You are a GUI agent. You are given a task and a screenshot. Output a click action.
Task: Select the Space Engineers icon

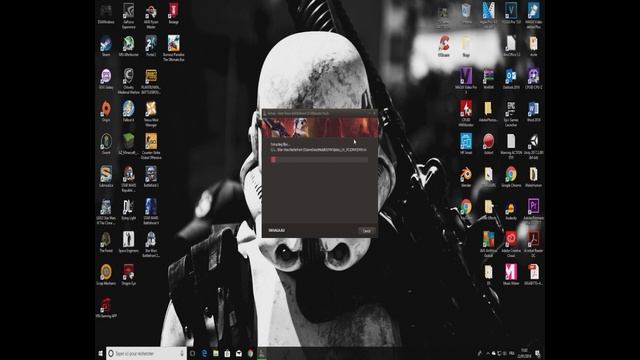[x=129, y=242]
